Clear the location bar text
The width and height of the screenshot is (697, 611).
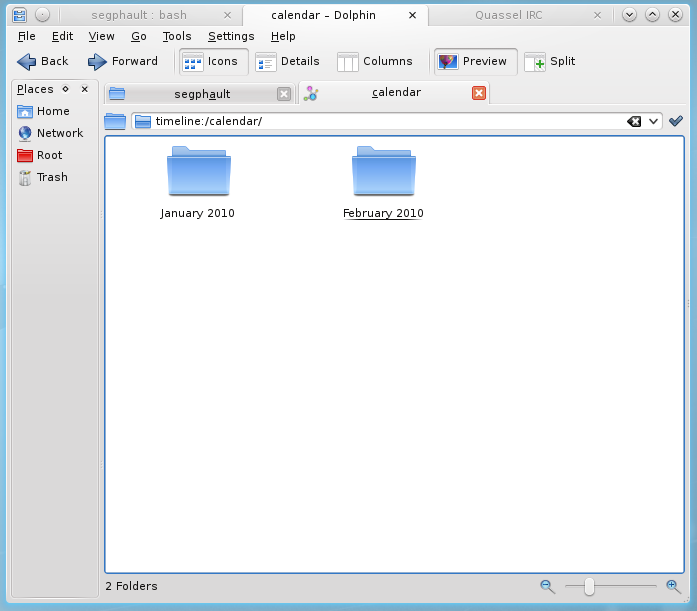pyautogui.click(x=634, y=121)
